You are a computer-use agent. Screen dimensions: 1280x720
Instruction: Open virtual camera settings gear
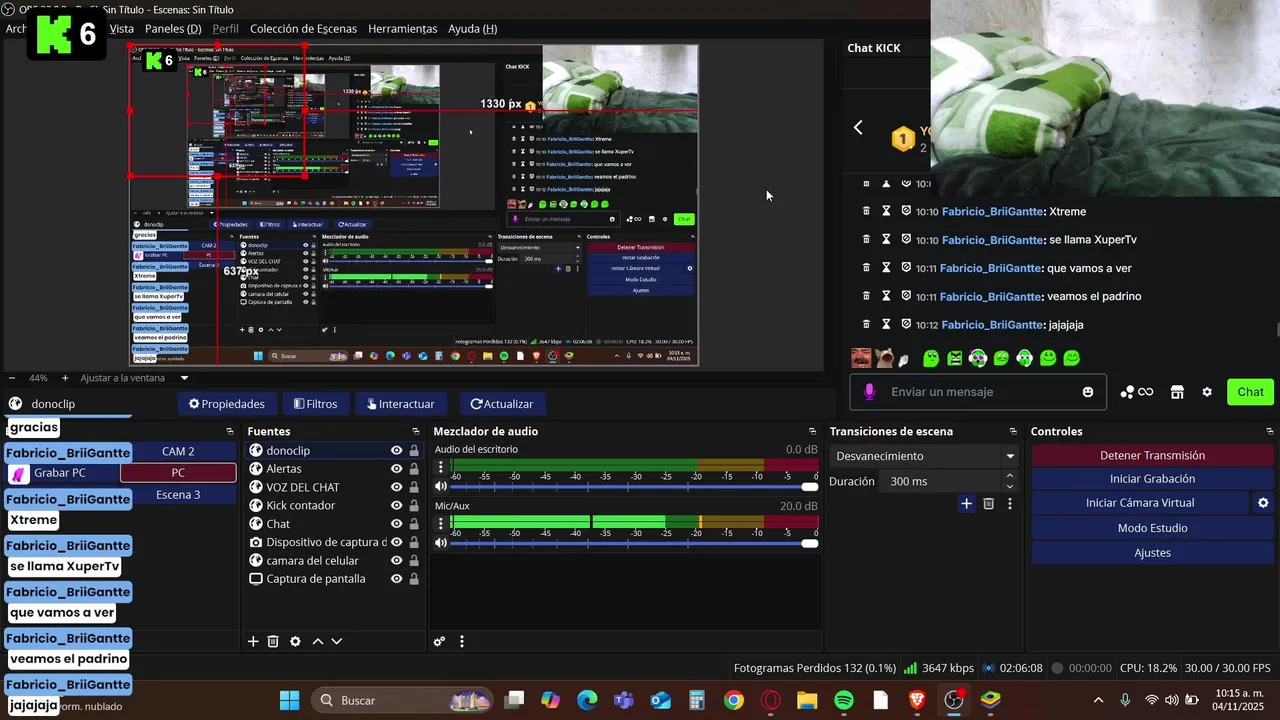(x=1263, y=503)
